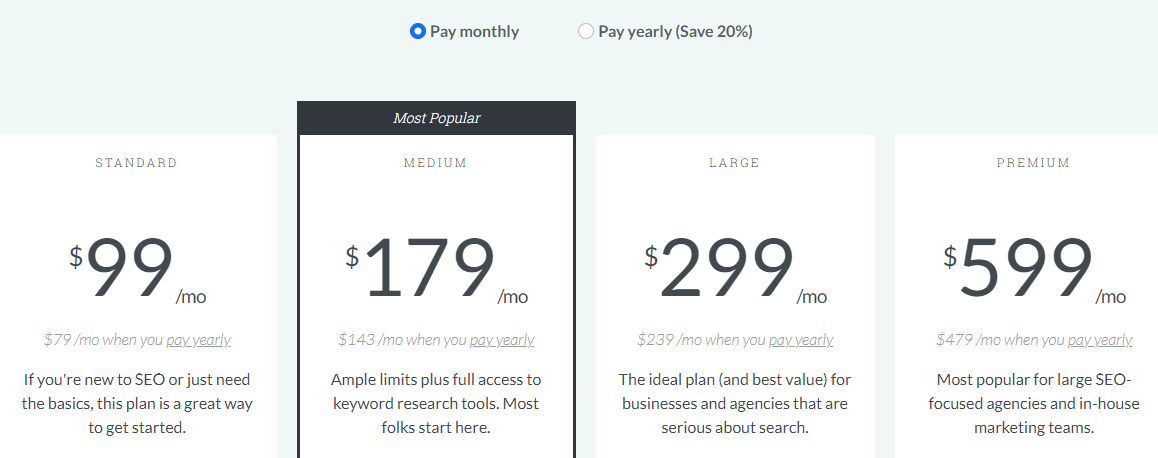Open pay yearly link under Medium plan

[x=502, y=340]
